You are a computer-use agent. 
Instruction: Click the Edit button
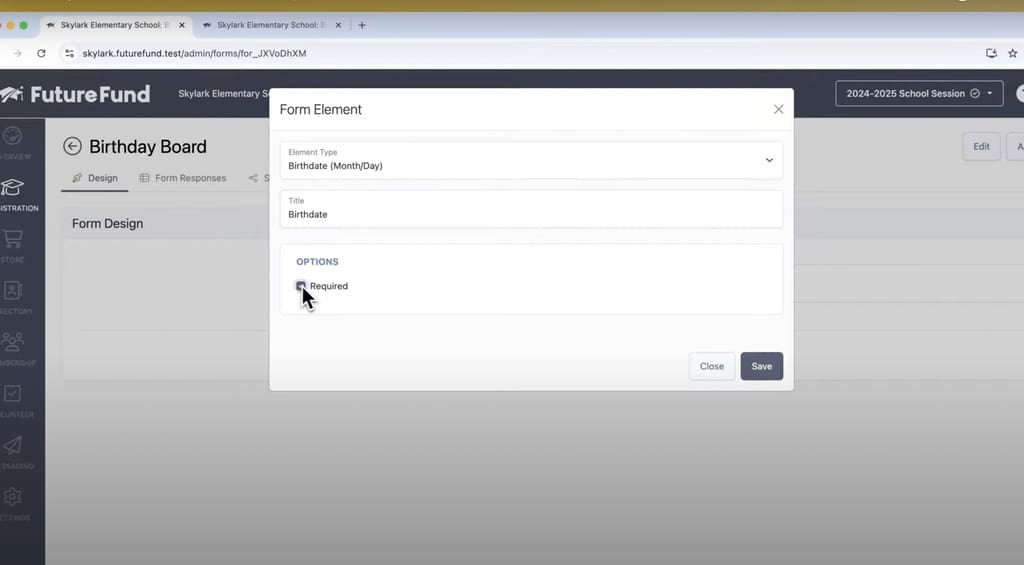point(981,146)
